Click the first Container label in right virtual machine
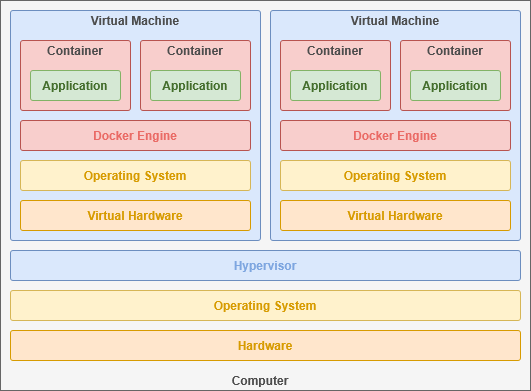This screenshot has width=531, height=391. pos(335,50)
